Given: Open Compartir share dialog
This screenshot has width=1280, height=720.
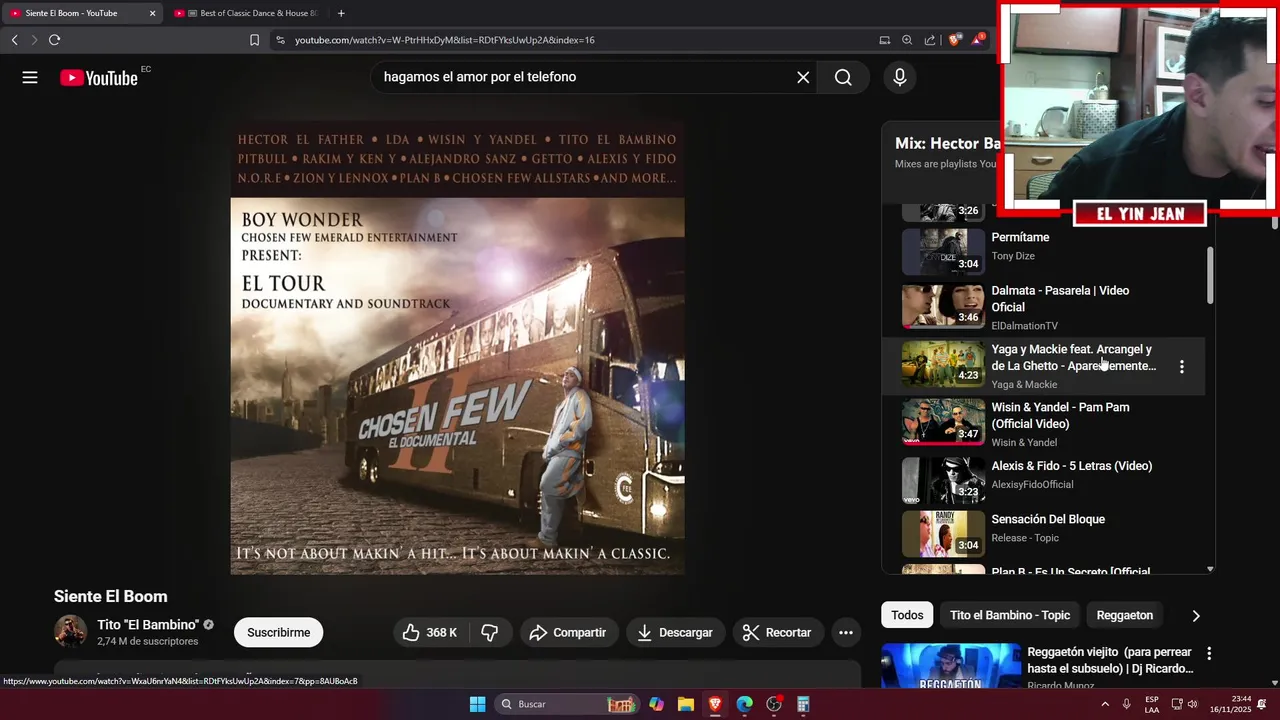Looking at the screenshot, I should [568, 632].
